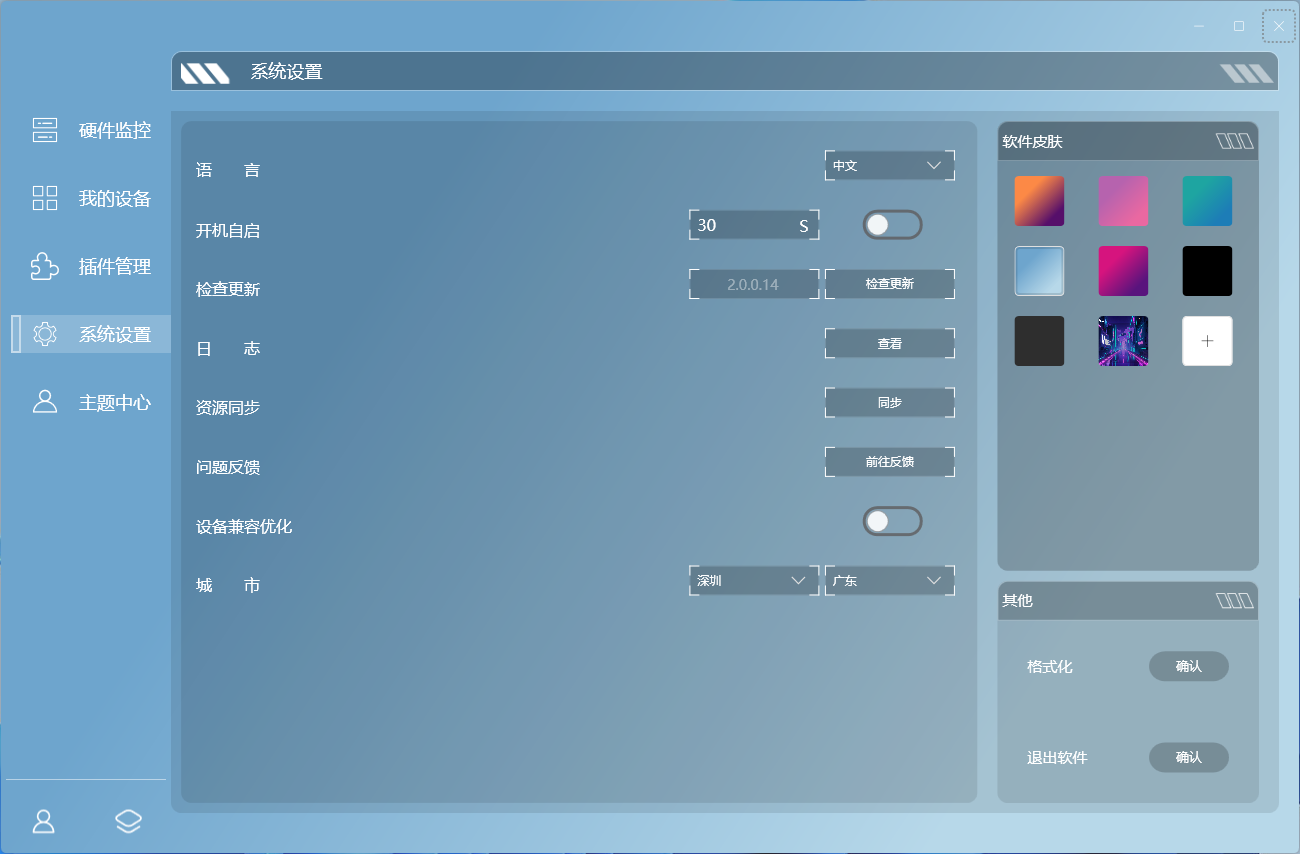Confirm 退出软件 with its 确认 button

point(1188,757)
